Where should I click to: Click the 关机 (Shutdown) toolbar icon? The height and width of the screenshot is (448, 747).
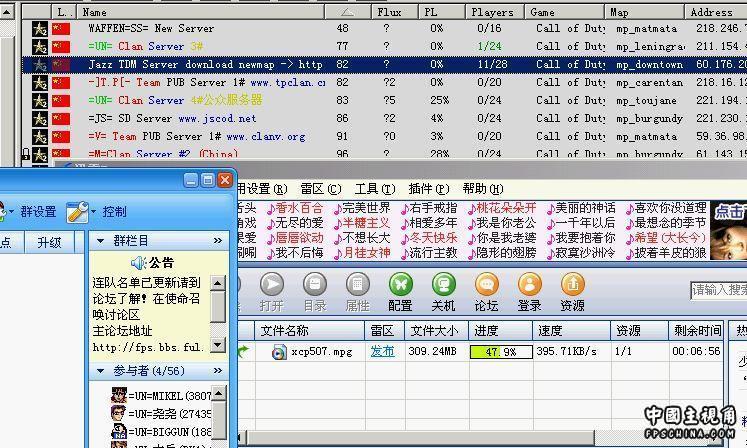[444, 285]
